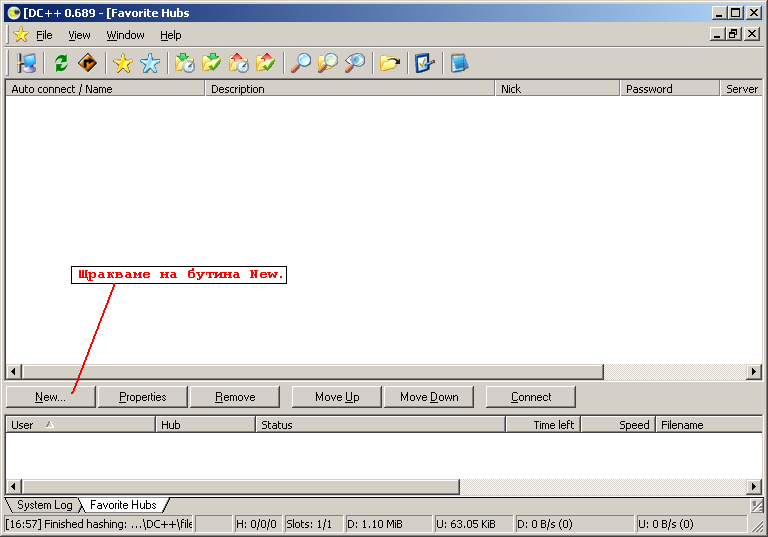768x537 pixels.
Task: Sort transfers by User column header
Action: click(x=80, y=425)
